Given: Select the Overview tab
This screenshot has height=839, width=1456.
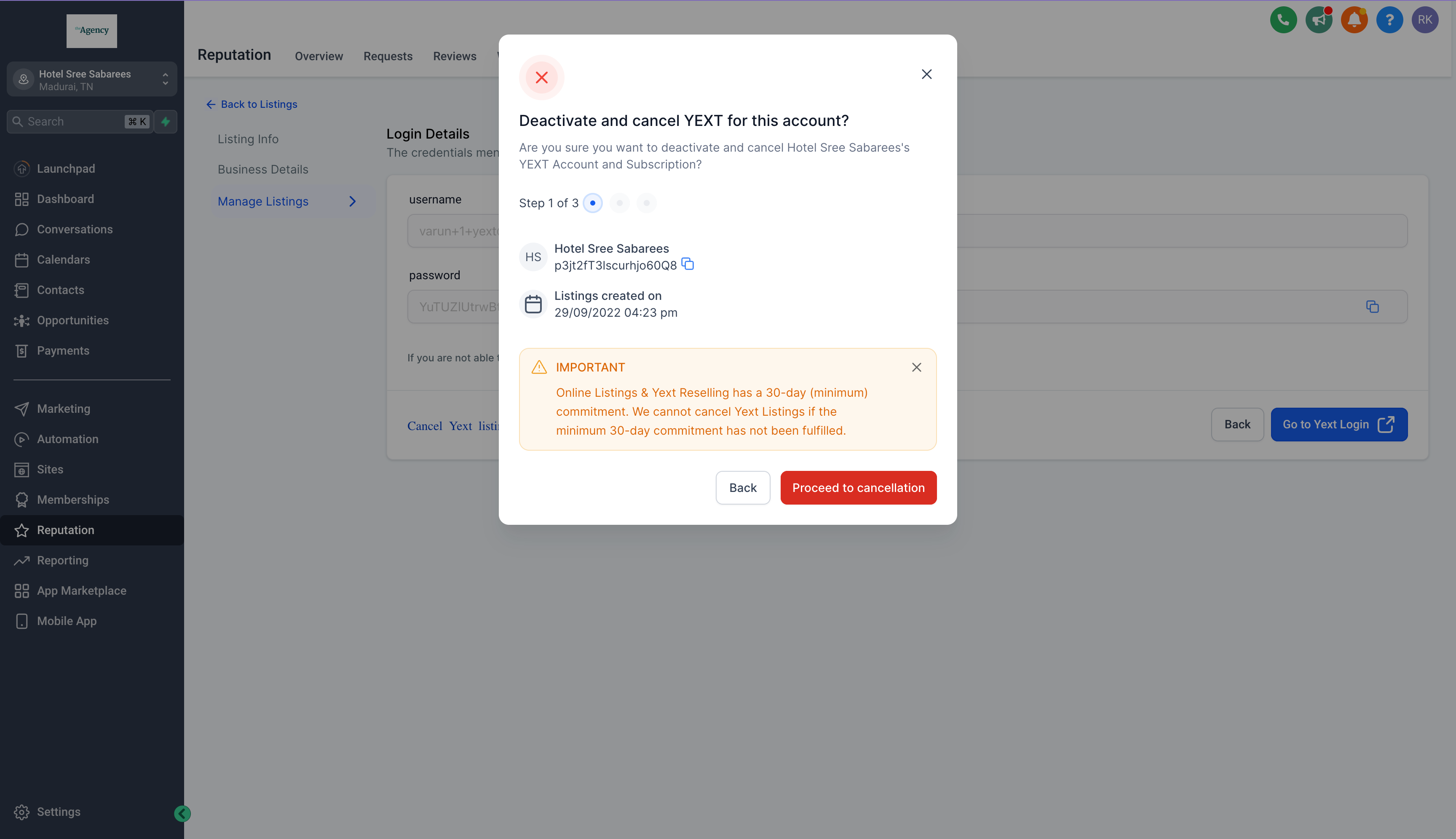Looking at the screenshot, I should [318, 55].
